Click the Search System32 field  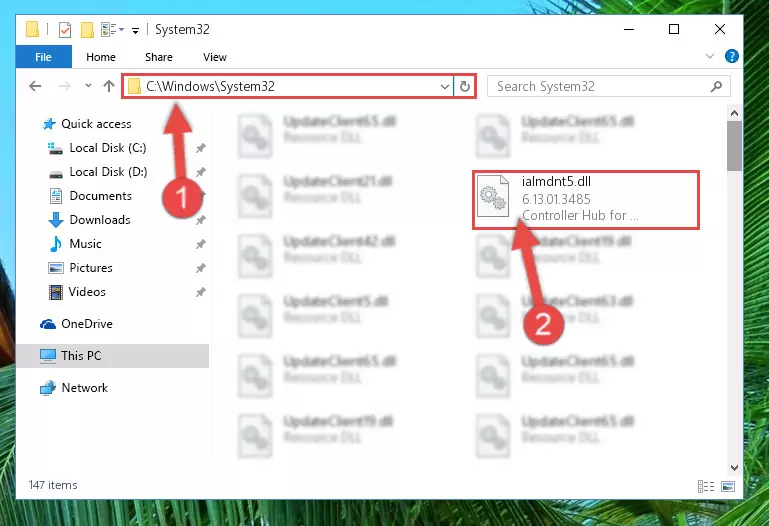point(608,87)
